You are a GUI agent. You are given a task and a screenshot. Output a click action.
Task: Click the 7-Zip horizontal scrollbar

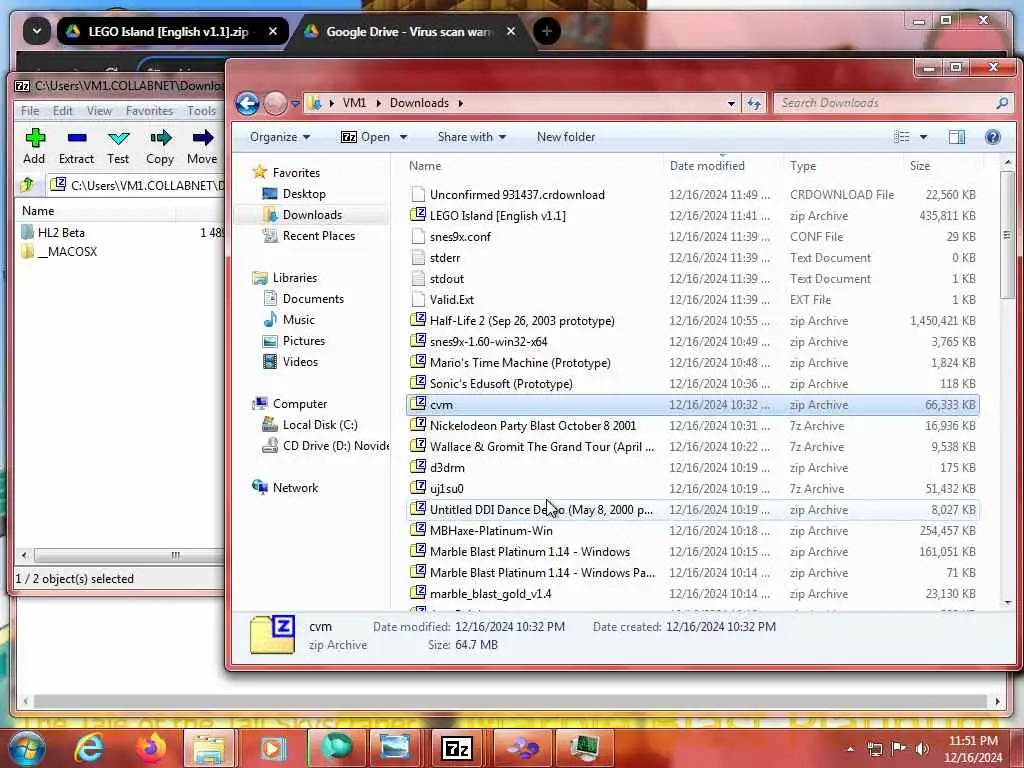[131, 555]
